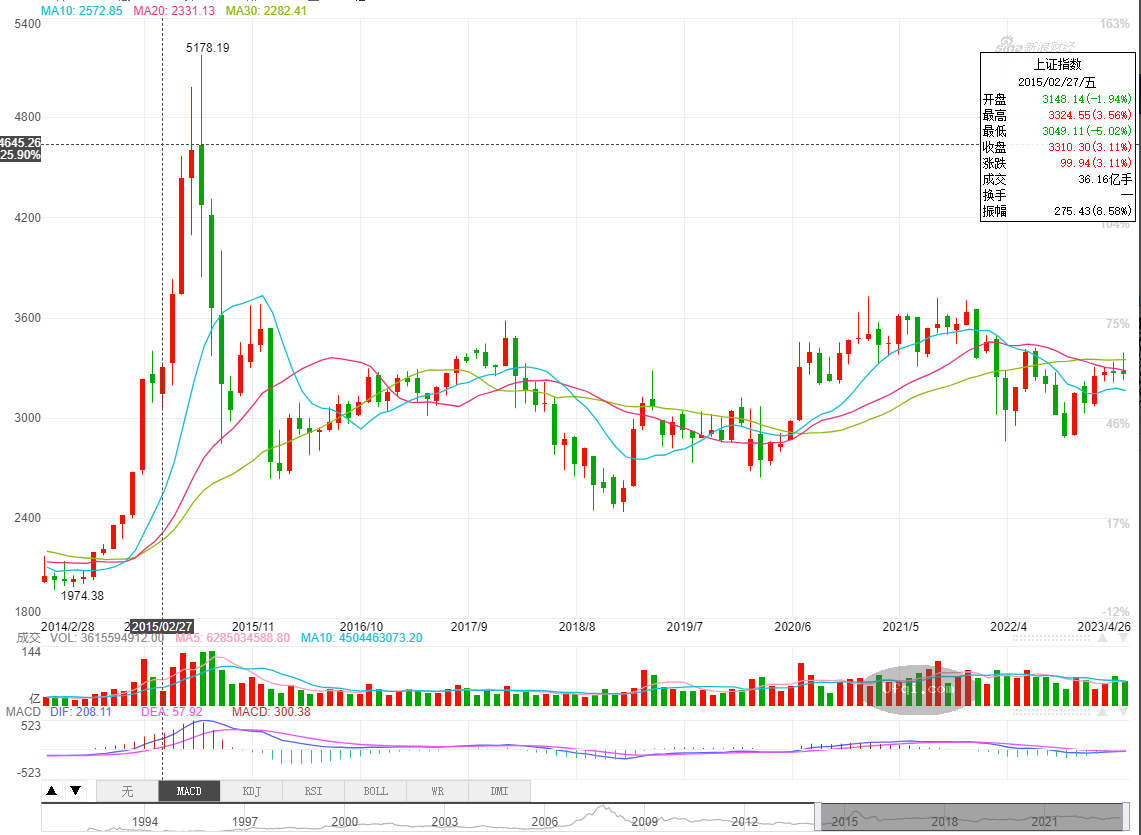This screenshot has width=1141, height=835.
Task: Click the MA30 legend label
Action: tap(266, 10)
